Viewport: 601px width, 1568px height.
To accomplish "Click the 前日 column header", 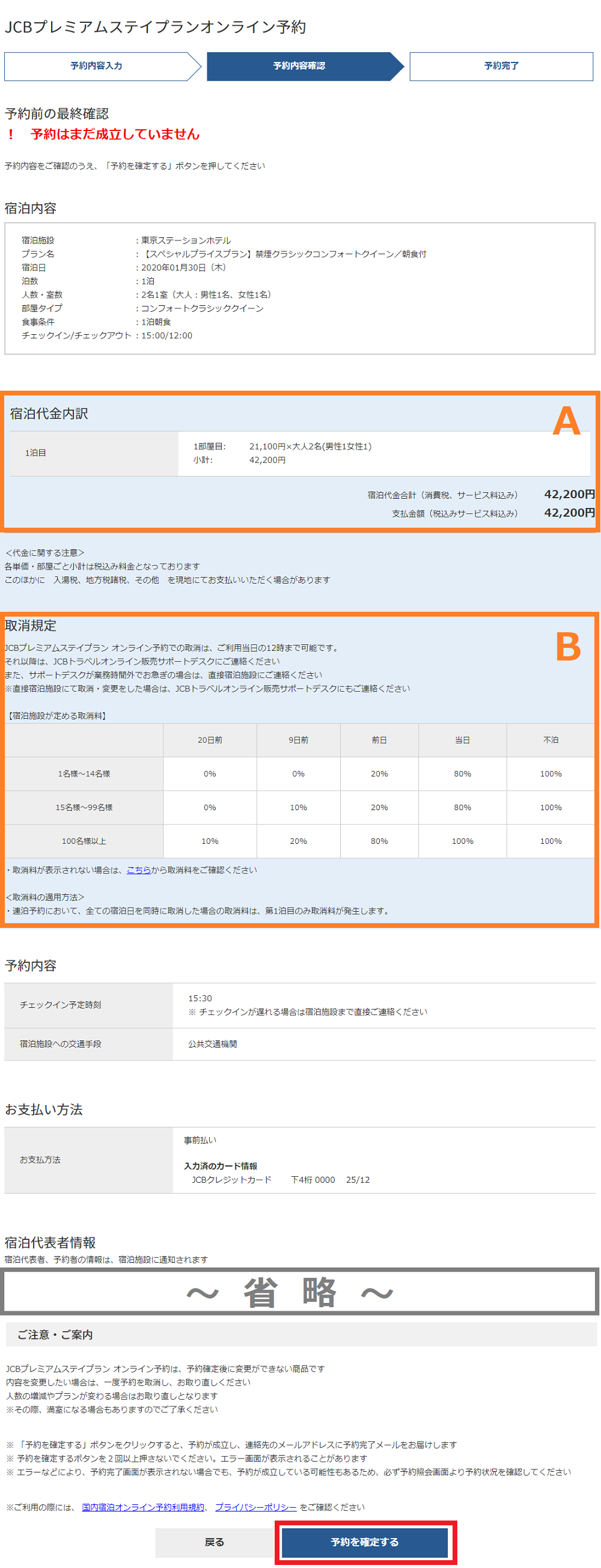I will (x=379, y=740).
